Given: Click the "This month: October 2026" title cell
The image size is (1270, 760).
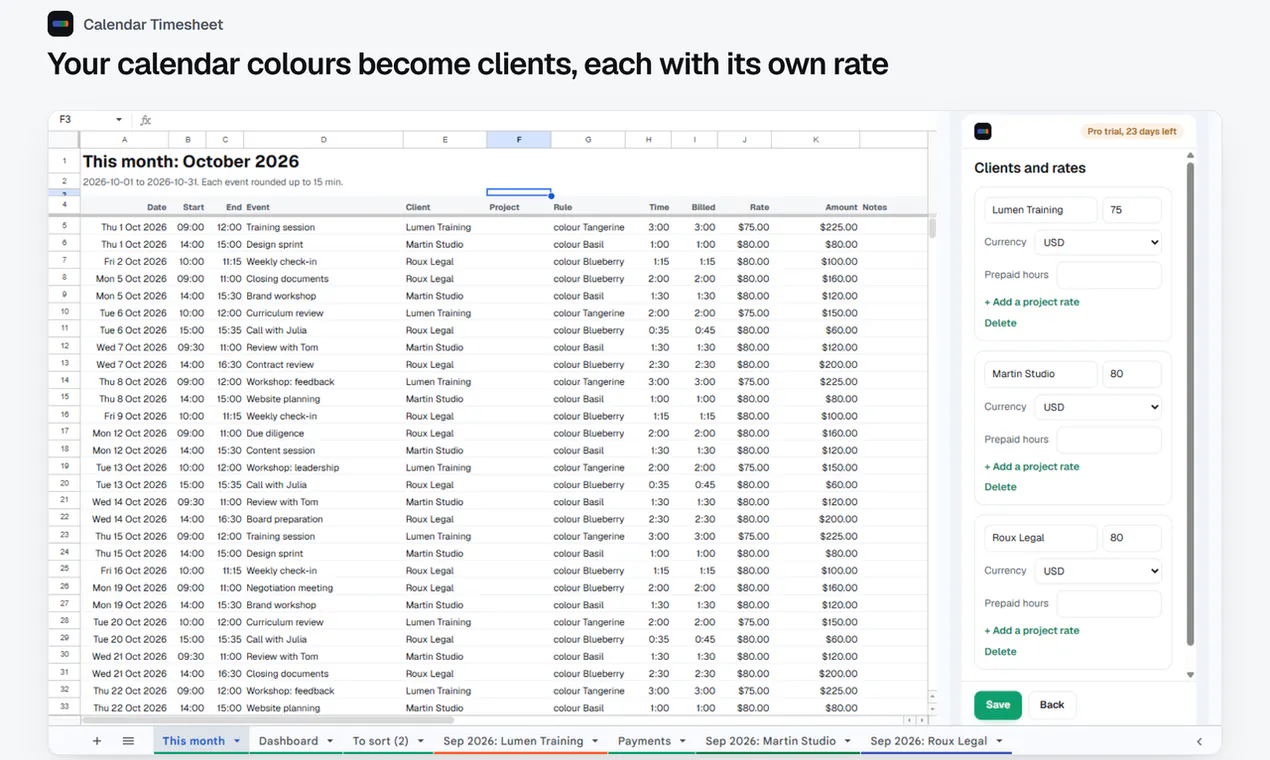Looking at the screenshot, I should pyautogui.click(x=191, y=161).
